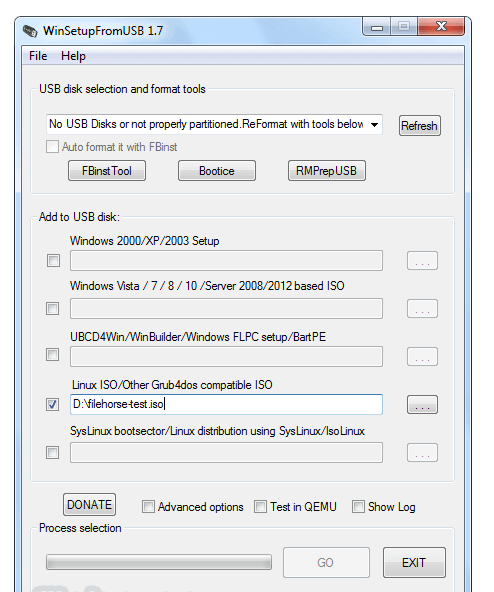The height and width of the screenshot is (592, 494).
Task: Toggle Test in QEMU option
Action: (260, 507)
